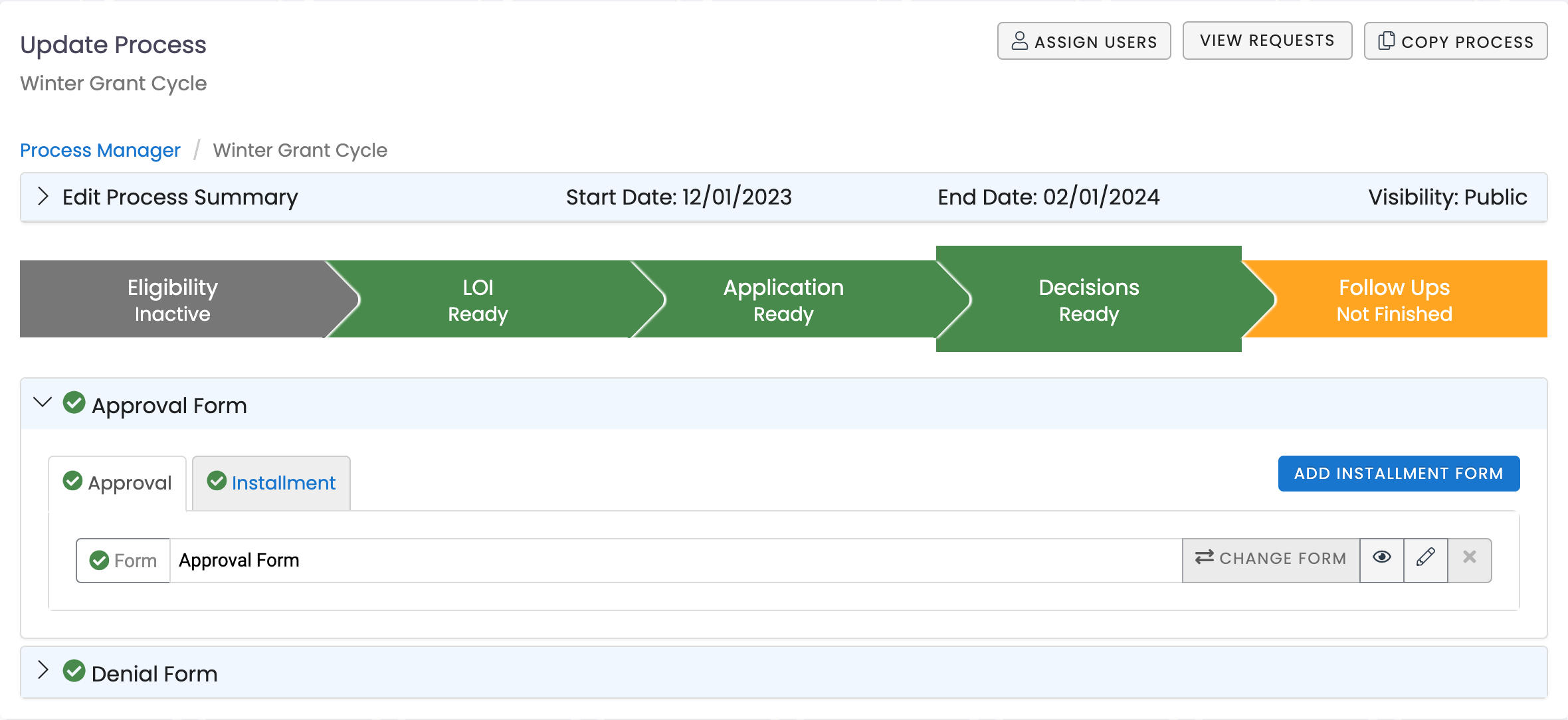Click the swap arrows icon on Change Form
The width and height of the screenshot is (1568, 720).
click(1205, 558)
